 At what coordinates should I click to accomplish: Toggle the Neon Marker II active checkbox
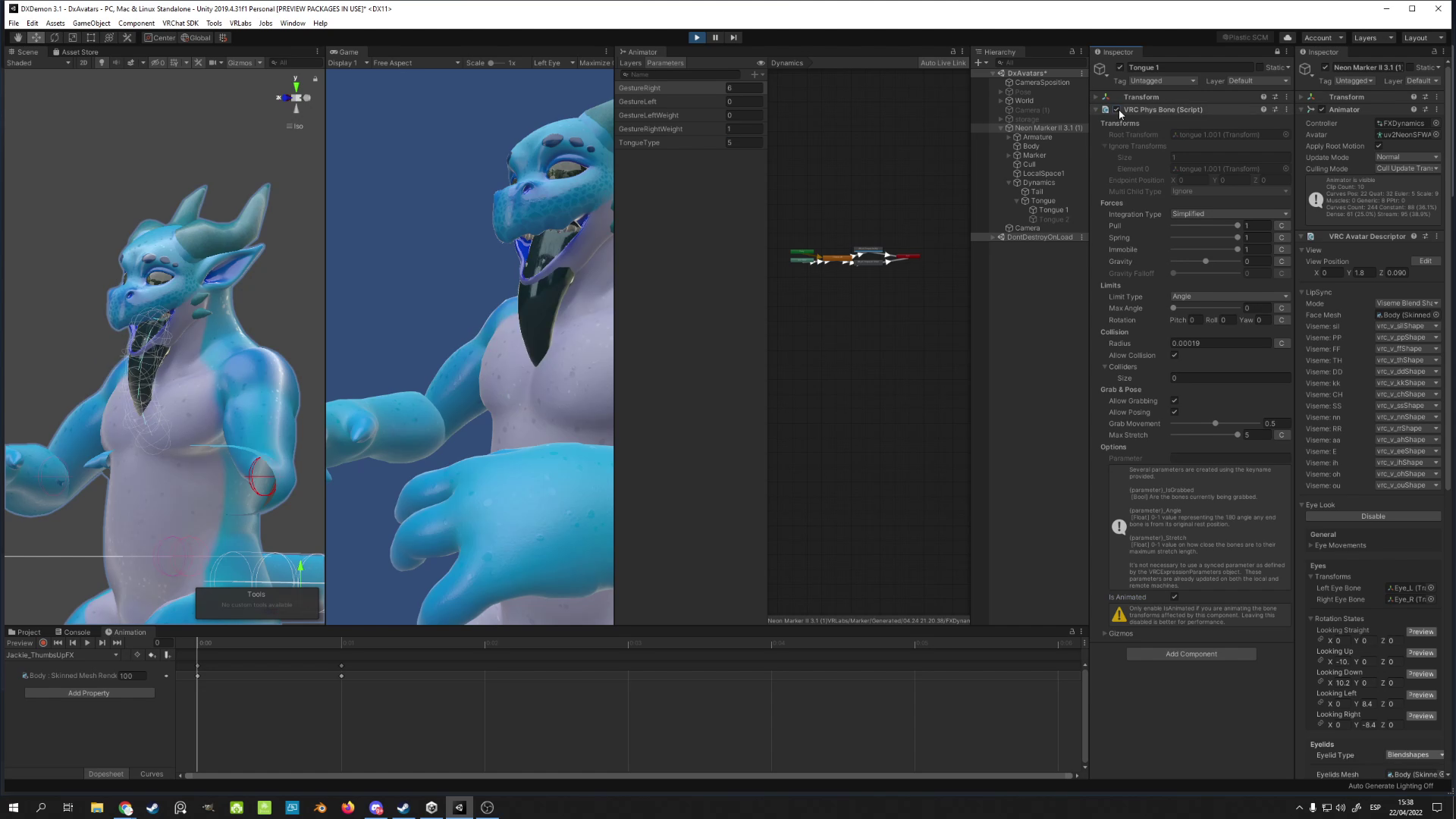(1325, 67)
